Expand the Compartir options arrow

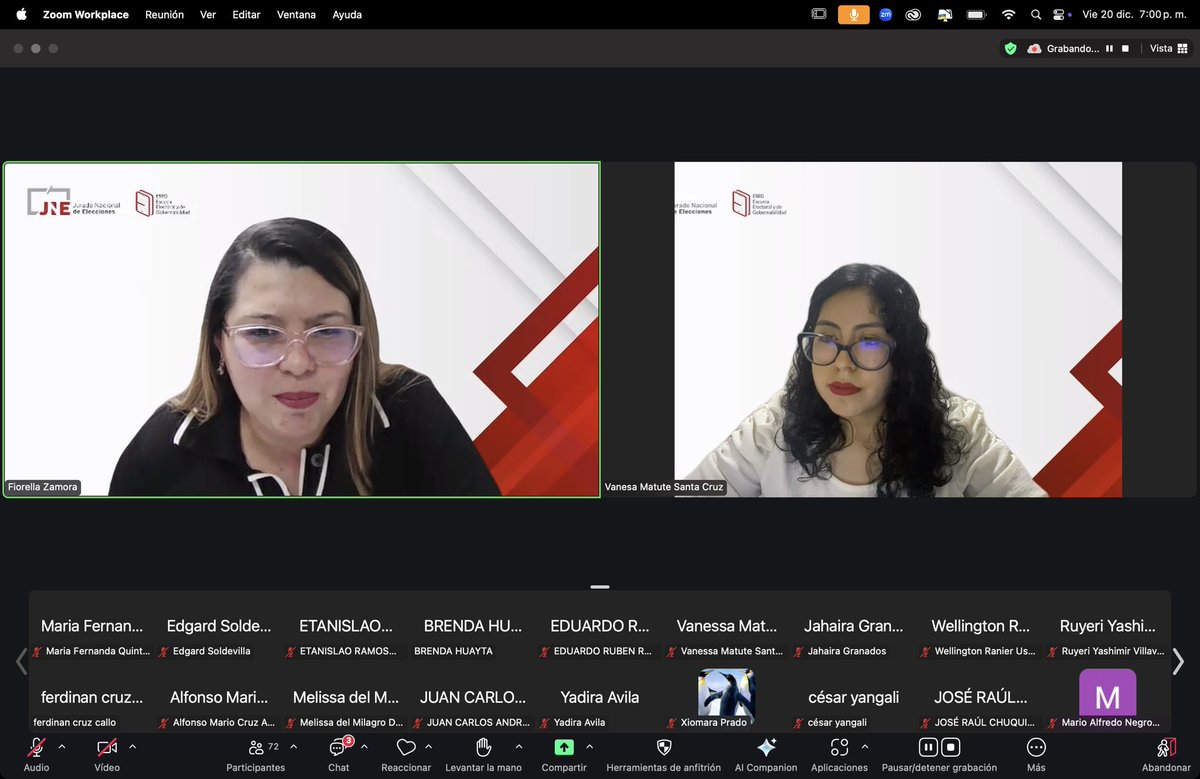[589, 746]
